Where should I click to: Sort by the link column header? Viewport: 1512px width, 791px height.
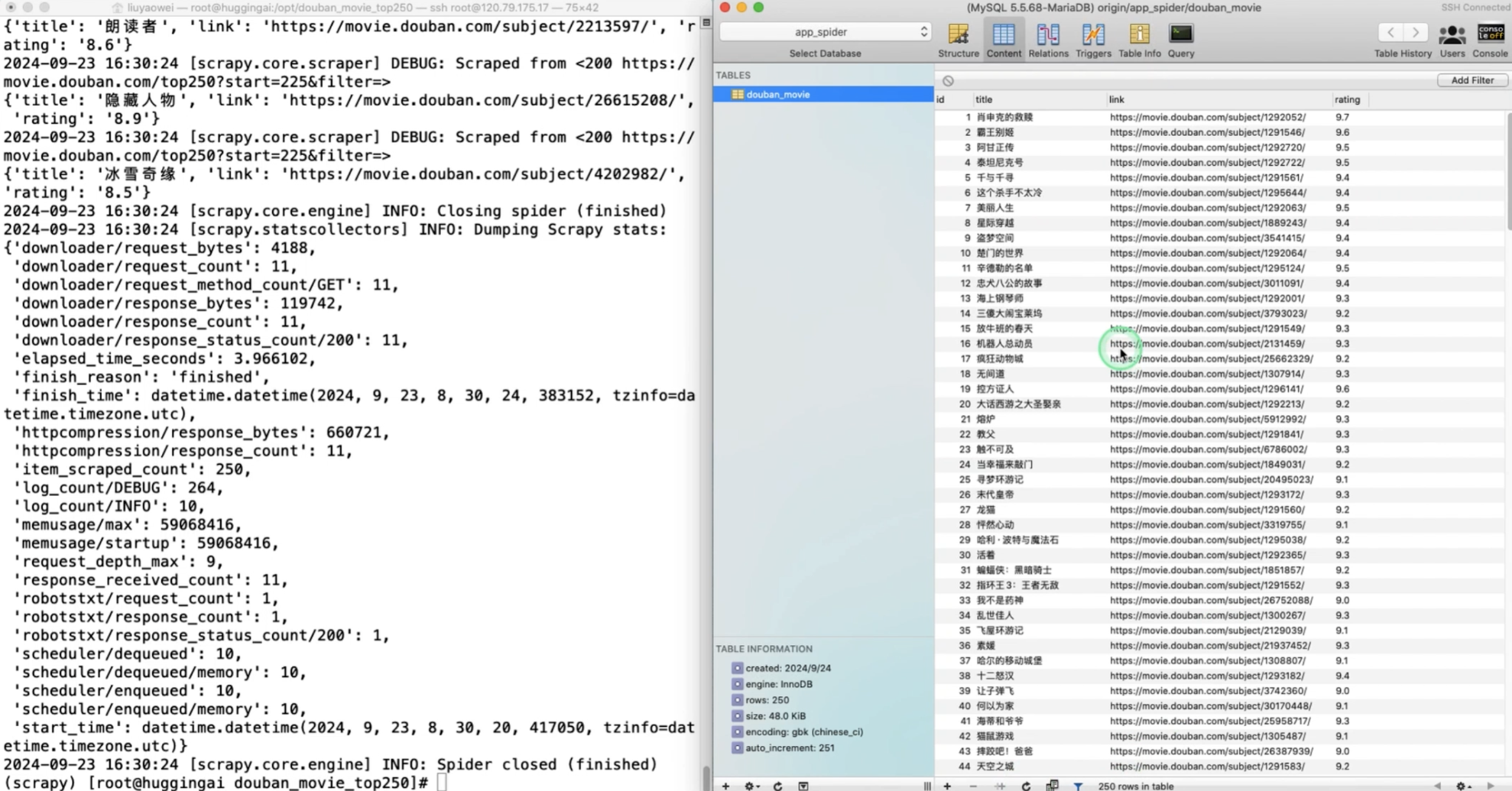pos(1218,99)
